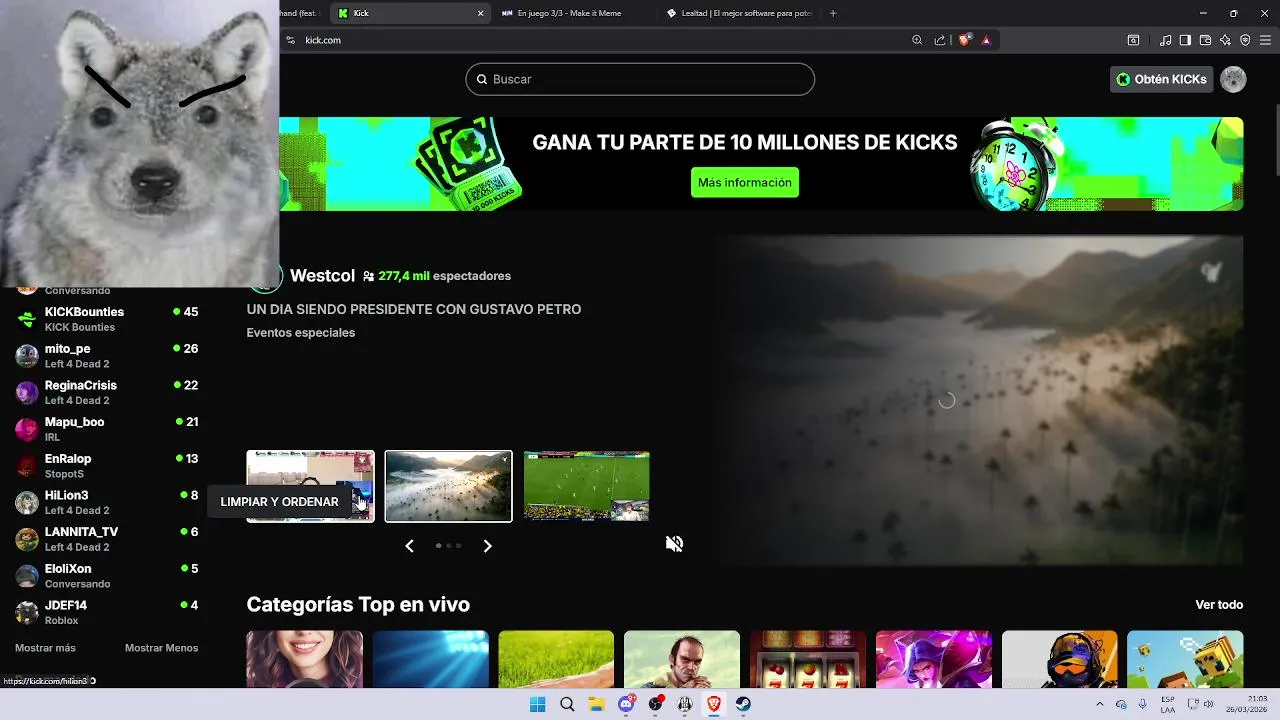This screenshot has height=720, width=1280.
Task: Click the Brave VPN shield icon
Action: (x=1245, y=40)
